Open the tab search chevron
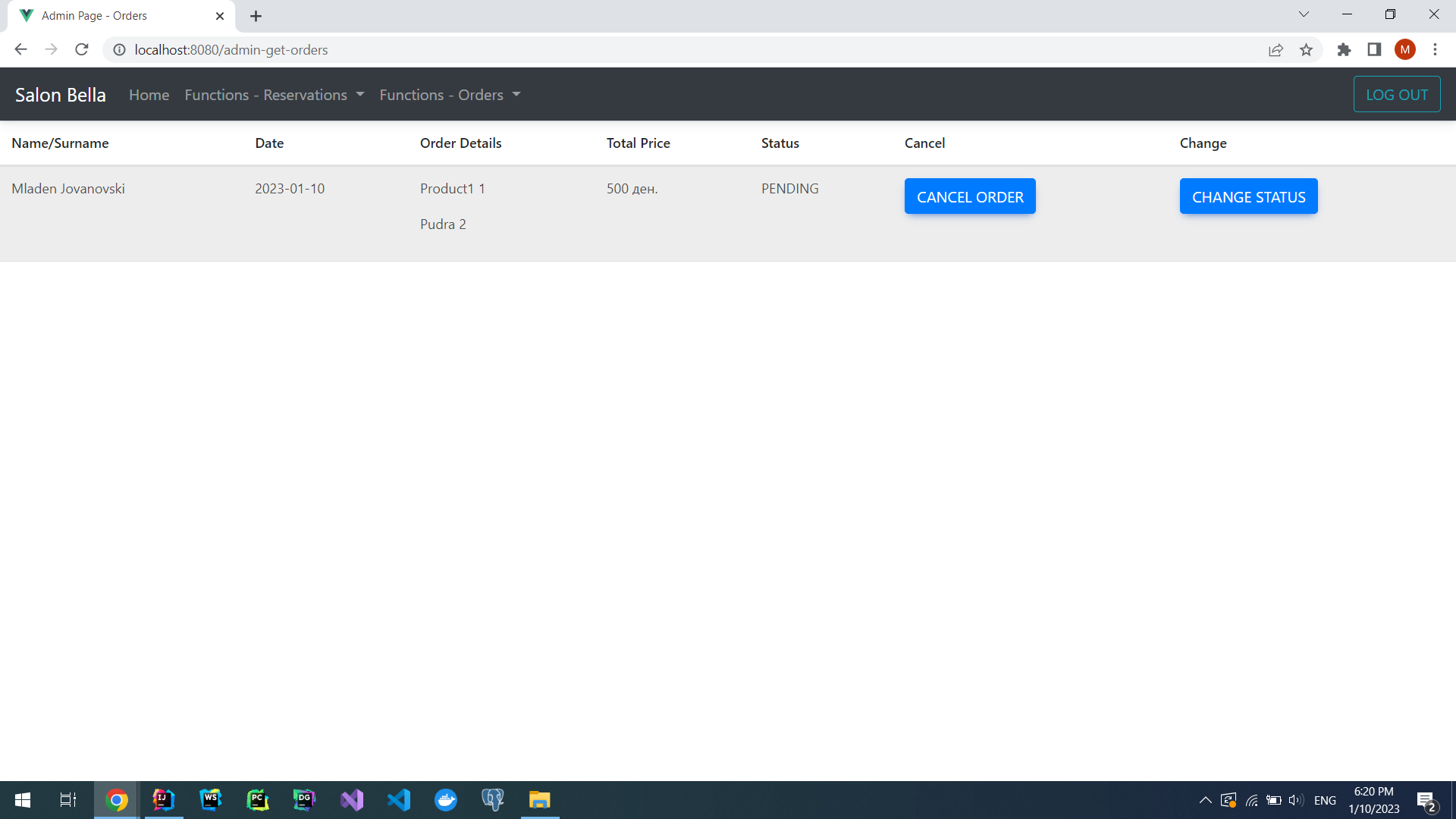1456x819 pixels. coord(1304,14)
